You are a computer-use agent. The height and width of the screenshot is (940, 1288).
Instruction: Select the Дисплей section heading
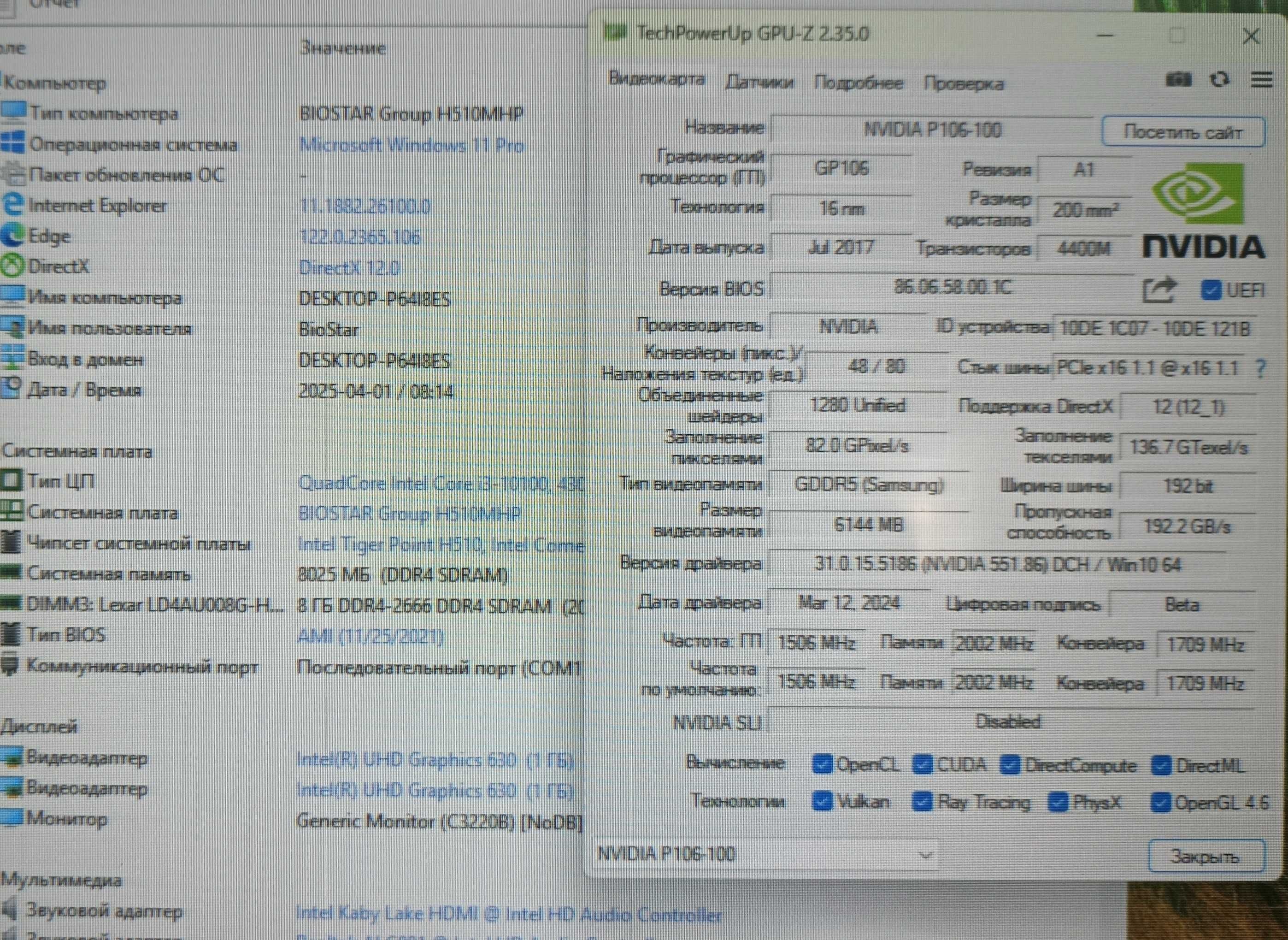coord(39,727)
